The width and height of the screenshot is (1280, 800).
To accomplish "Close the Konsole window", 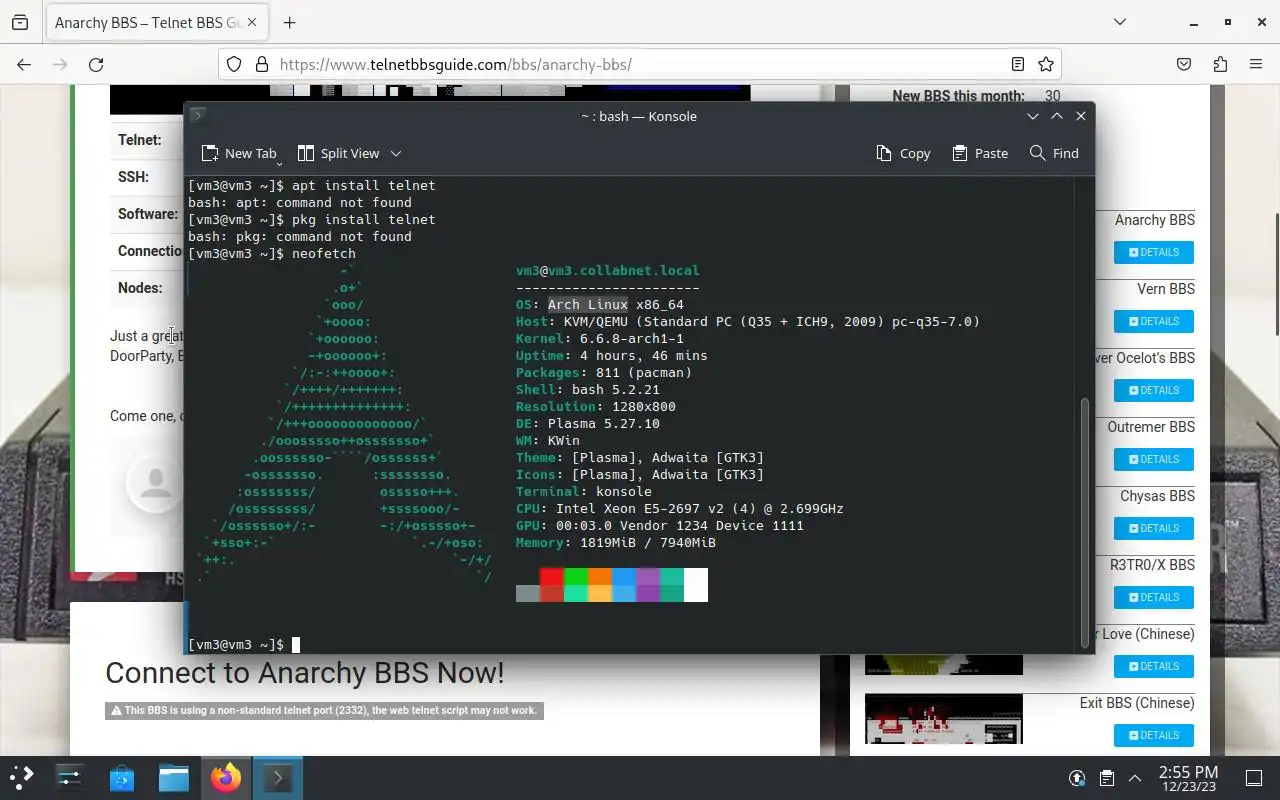I will click(1081, 116).
